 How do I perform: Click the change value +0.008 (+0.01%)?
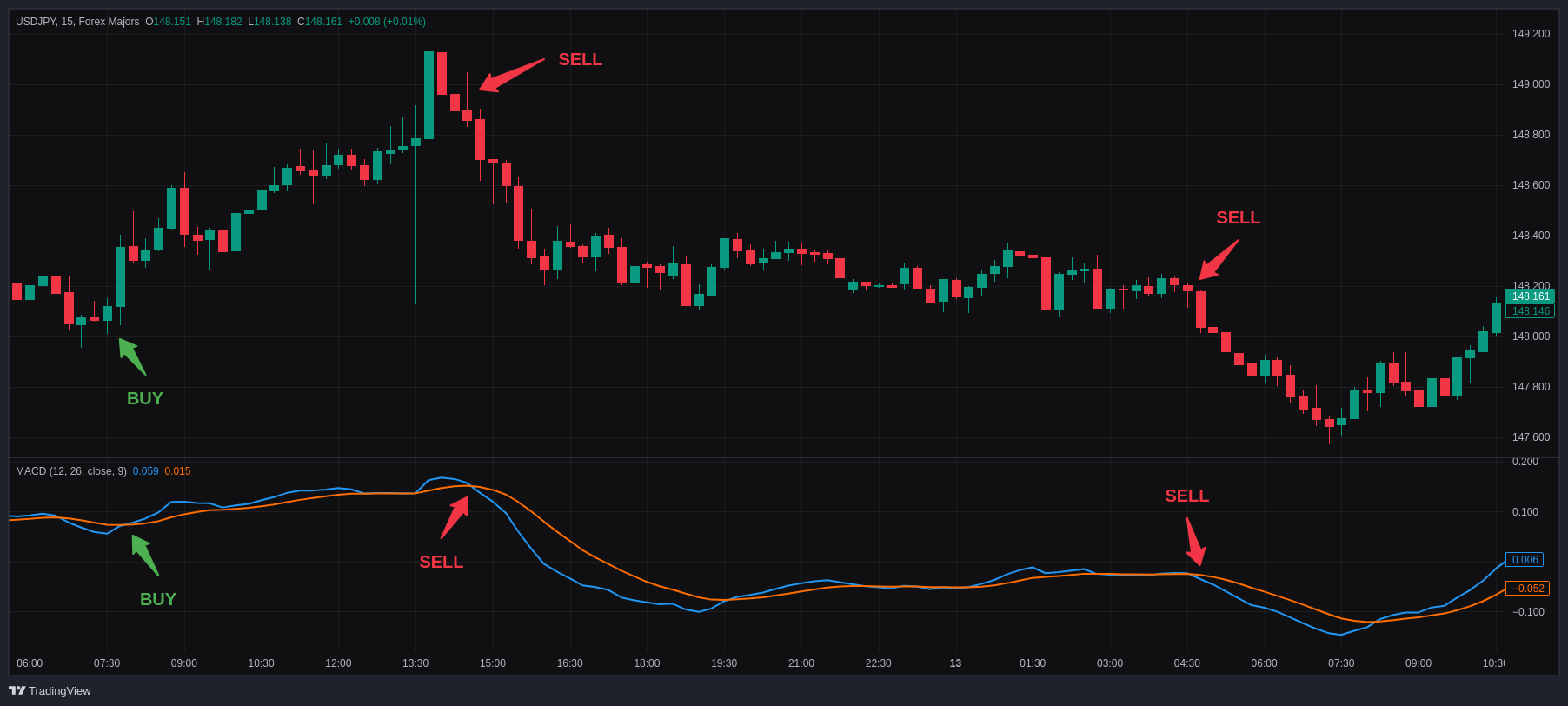point(387,22)
